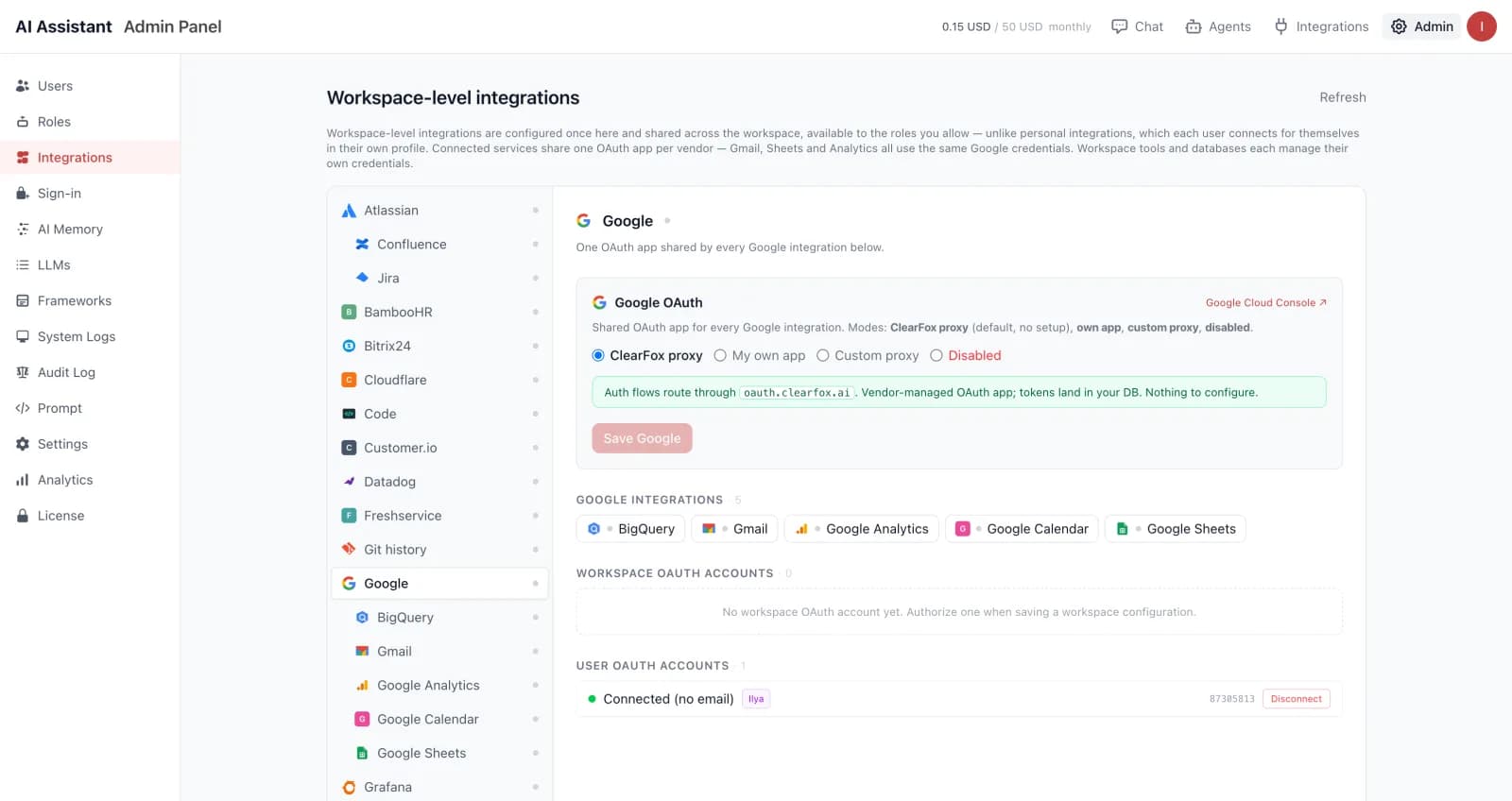Select the My own app radio option
Screen dimensions: 1512x801
click(720, 356)
